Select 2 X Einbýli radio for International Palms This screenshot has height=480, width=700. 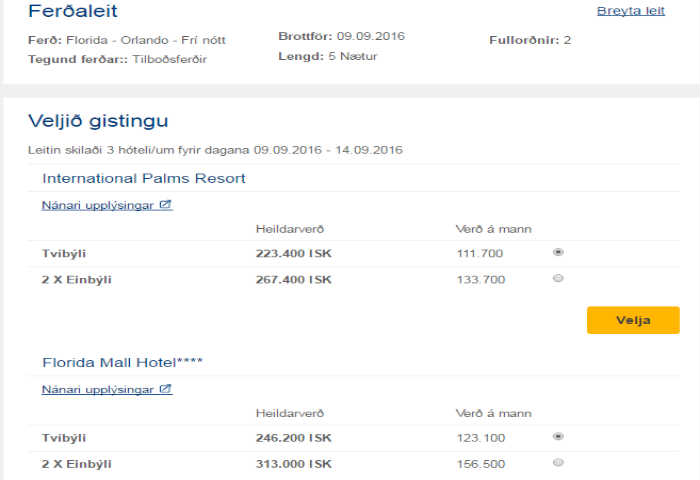558,278
